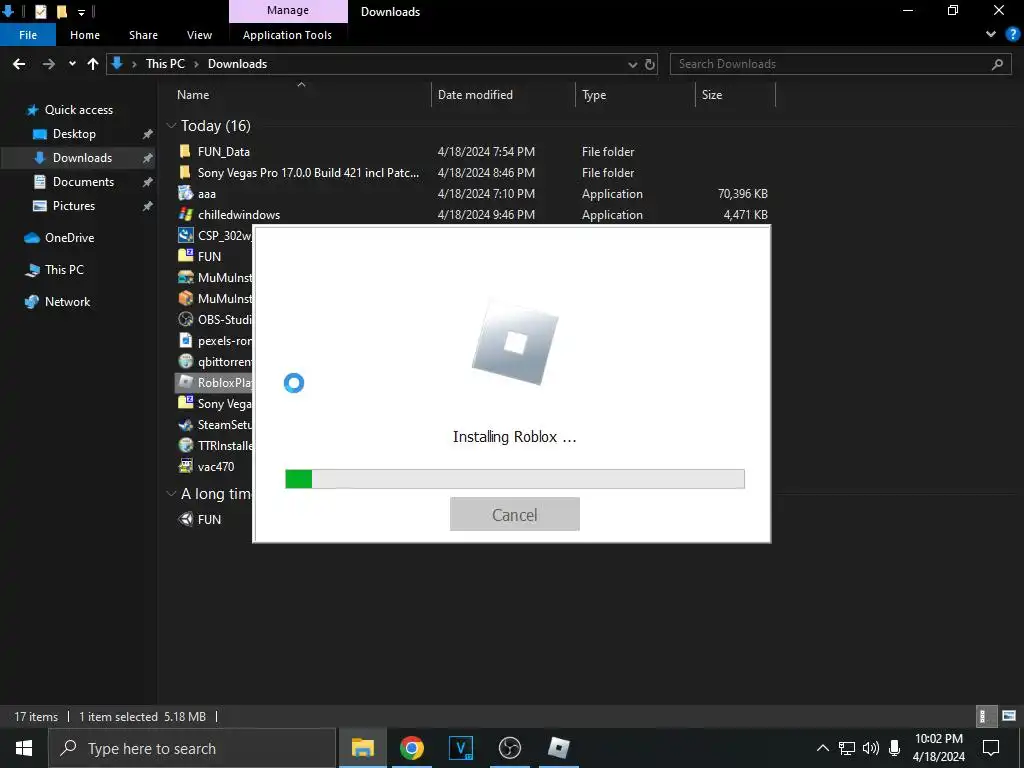Select This PC in navigation pane
Screen dimensions: 1024x768
64,270
